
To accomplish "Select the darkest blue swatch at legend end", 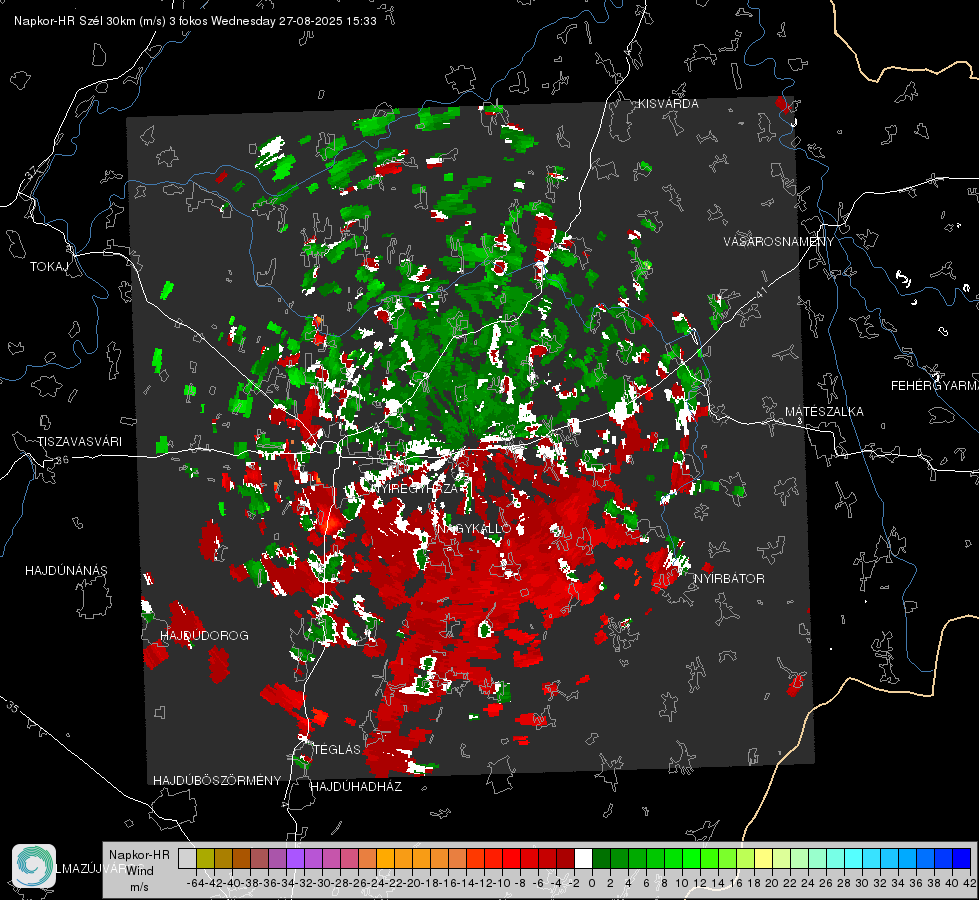I will point(962,859).
